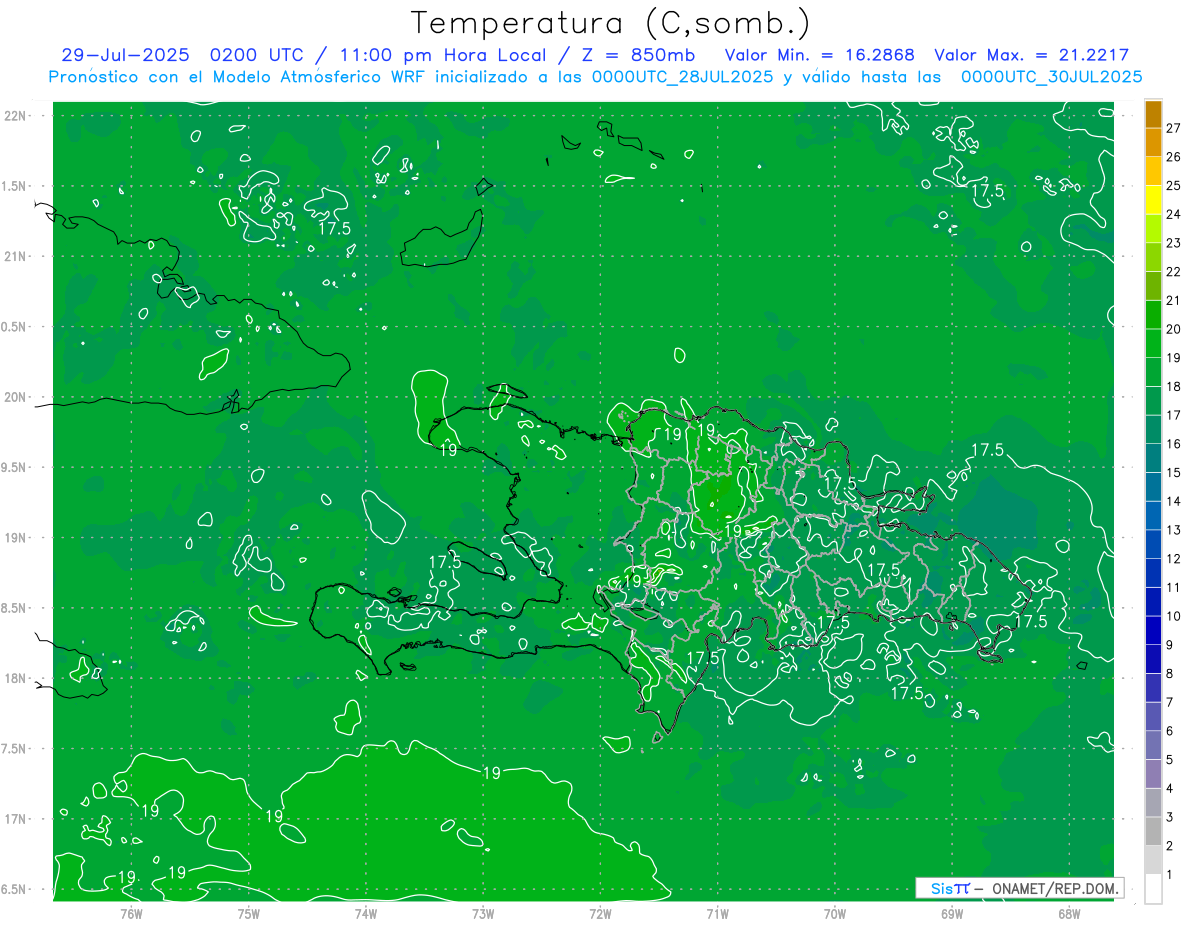Click the "69W" longitude axis label

[x=952, y=914]
